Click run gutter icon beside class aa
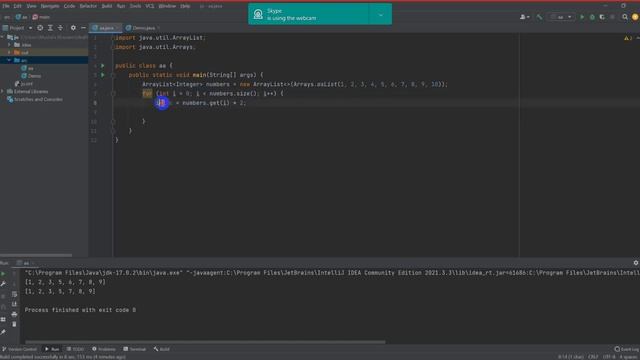Screen dimensions: 640x360 [103, 66]
